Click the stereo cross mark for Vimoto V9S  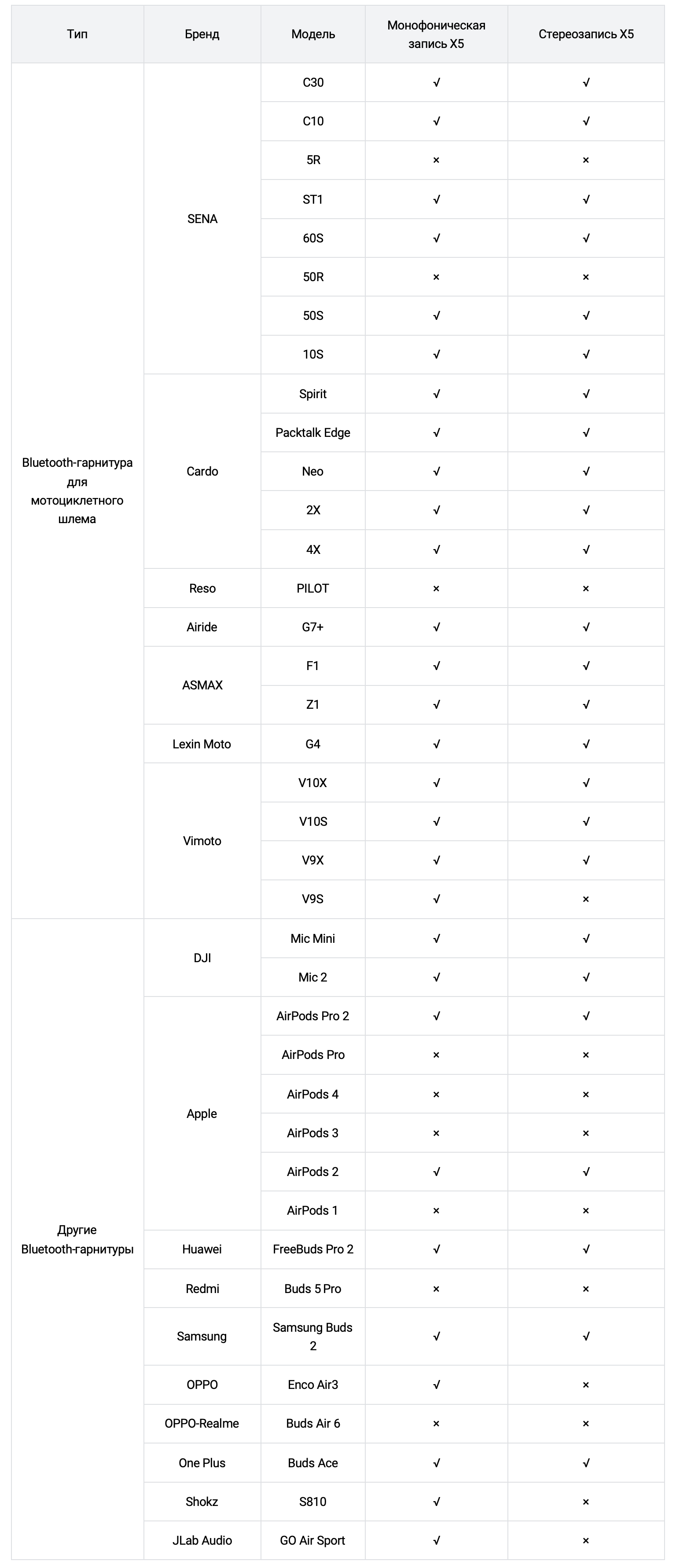(586, 899)
